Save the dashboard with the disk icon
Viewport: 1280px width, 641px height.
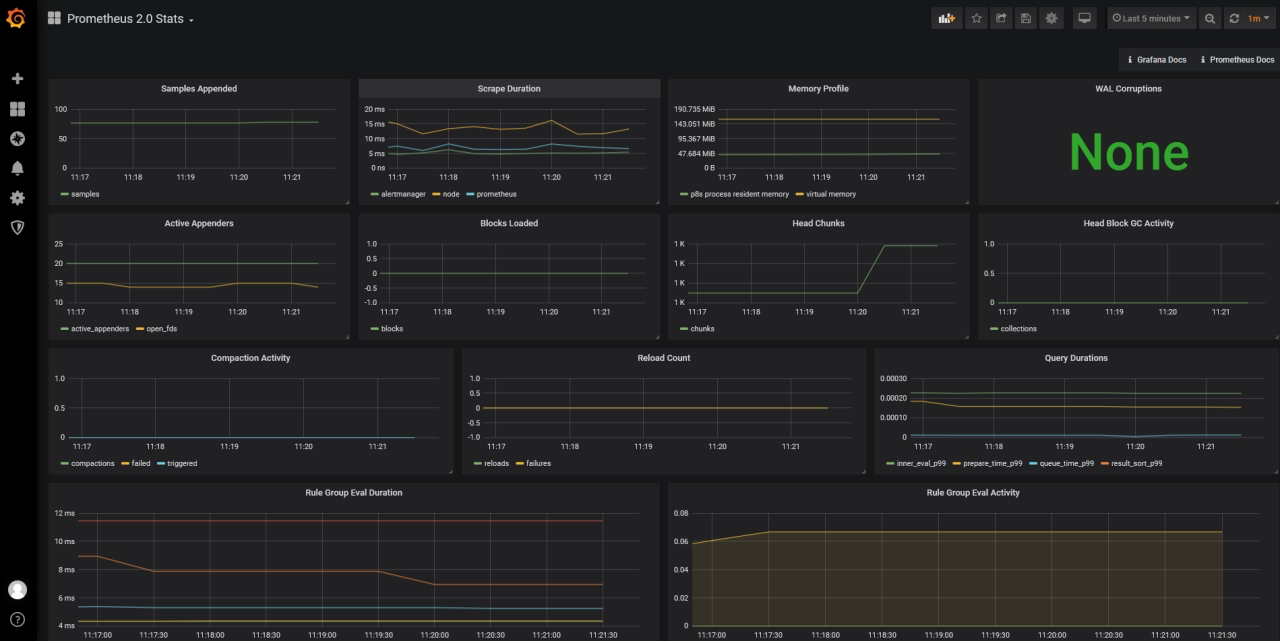1026,18
